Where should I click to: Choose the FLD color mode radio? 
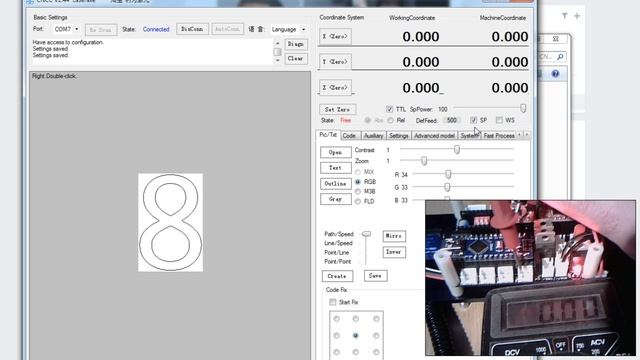tap(358, 201)
